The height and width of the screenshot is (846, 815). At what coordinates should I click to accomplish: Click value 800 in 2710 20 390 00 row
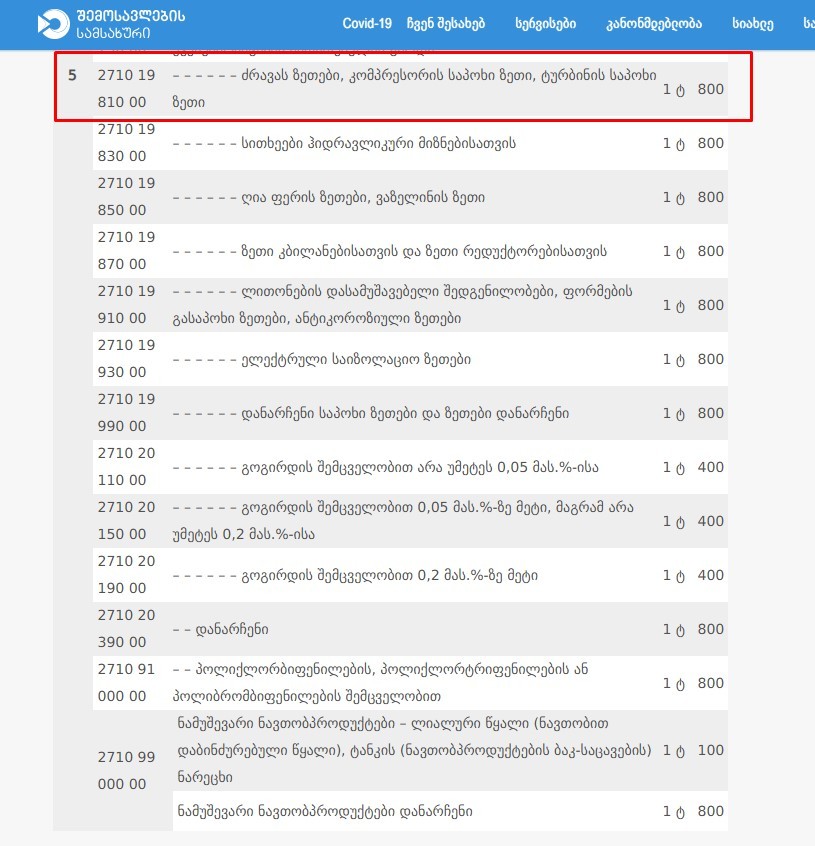710,629
